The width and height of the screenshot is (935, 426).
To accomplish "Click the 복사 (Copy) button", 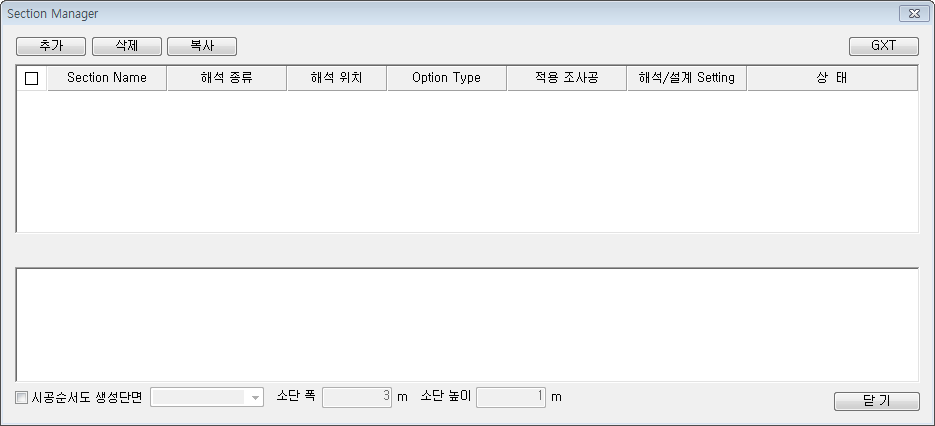I will [x=202, y=46].
